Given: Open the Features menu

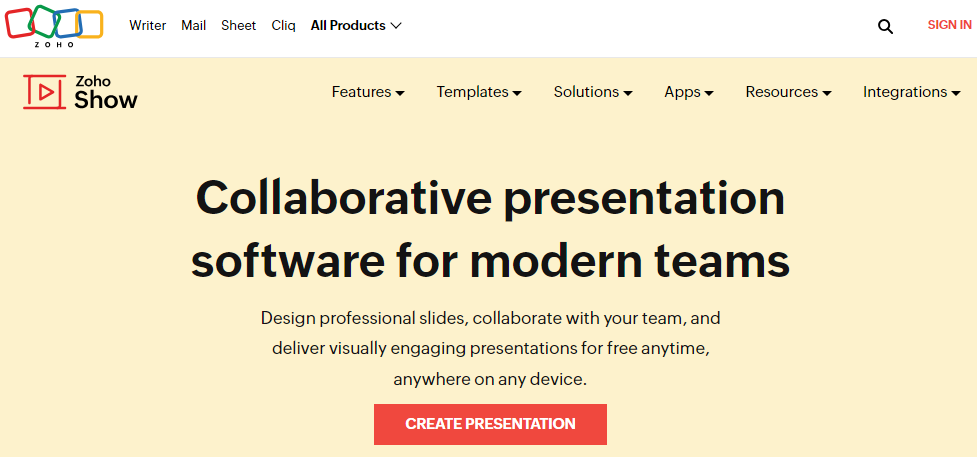Looking at the screenshot, I should pos(367,92).
